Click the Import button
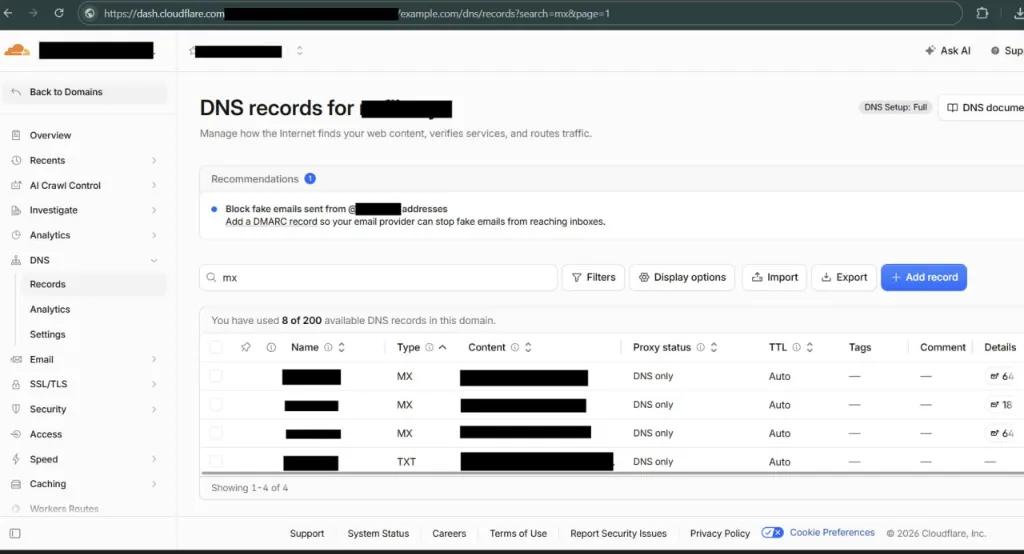 point(775,278)
